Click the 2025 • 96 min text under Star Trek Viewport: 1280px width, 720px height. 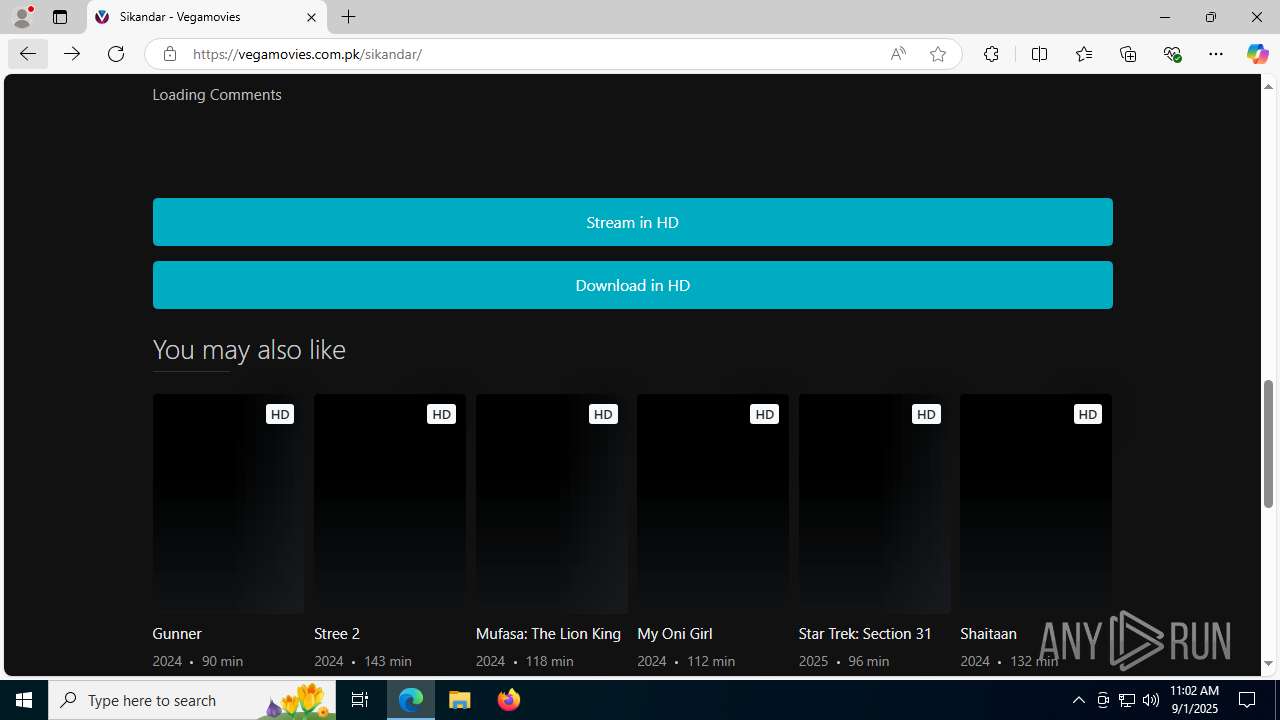(x=845, y=661)
